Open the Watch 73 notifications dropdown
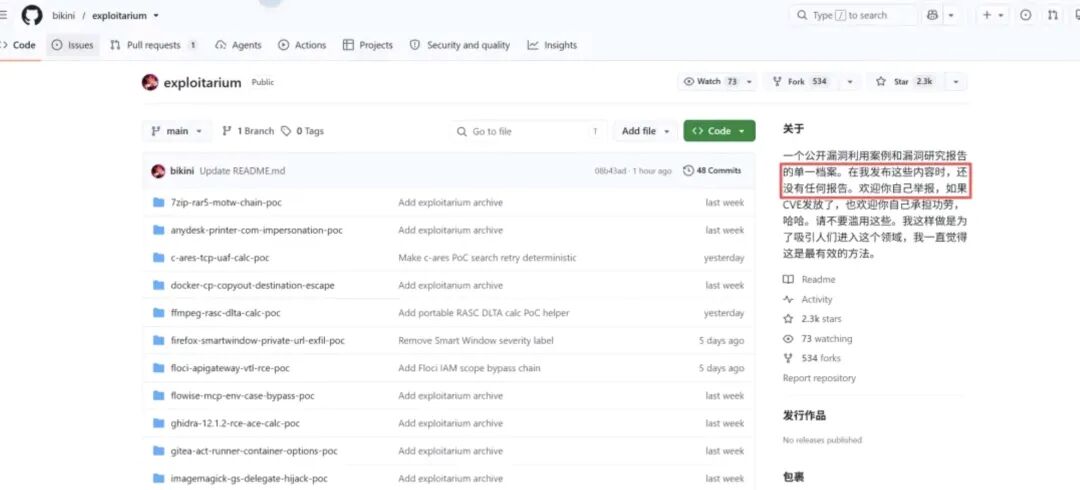 click(x=717, y=82)
